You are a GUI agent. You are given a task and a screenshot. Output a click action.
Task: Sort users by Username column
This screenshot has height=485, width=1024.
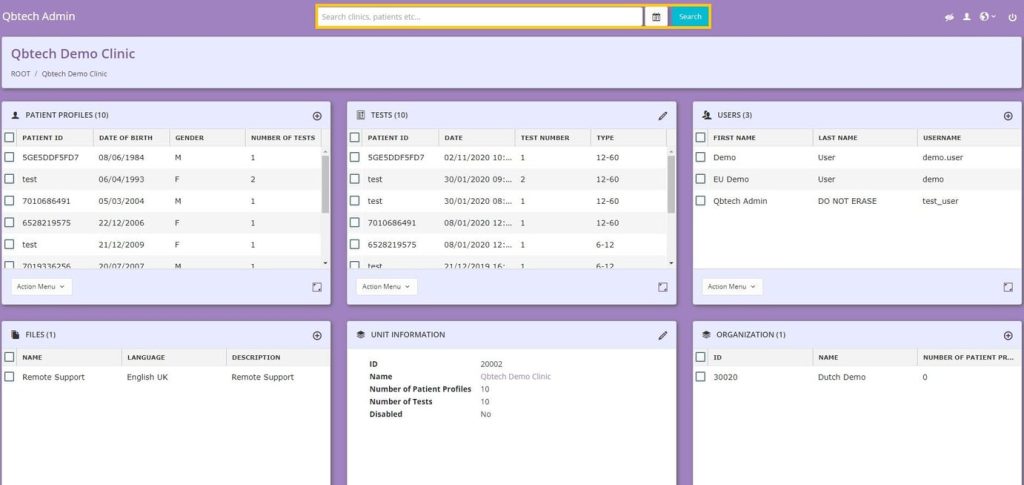(x=941, y=138)
